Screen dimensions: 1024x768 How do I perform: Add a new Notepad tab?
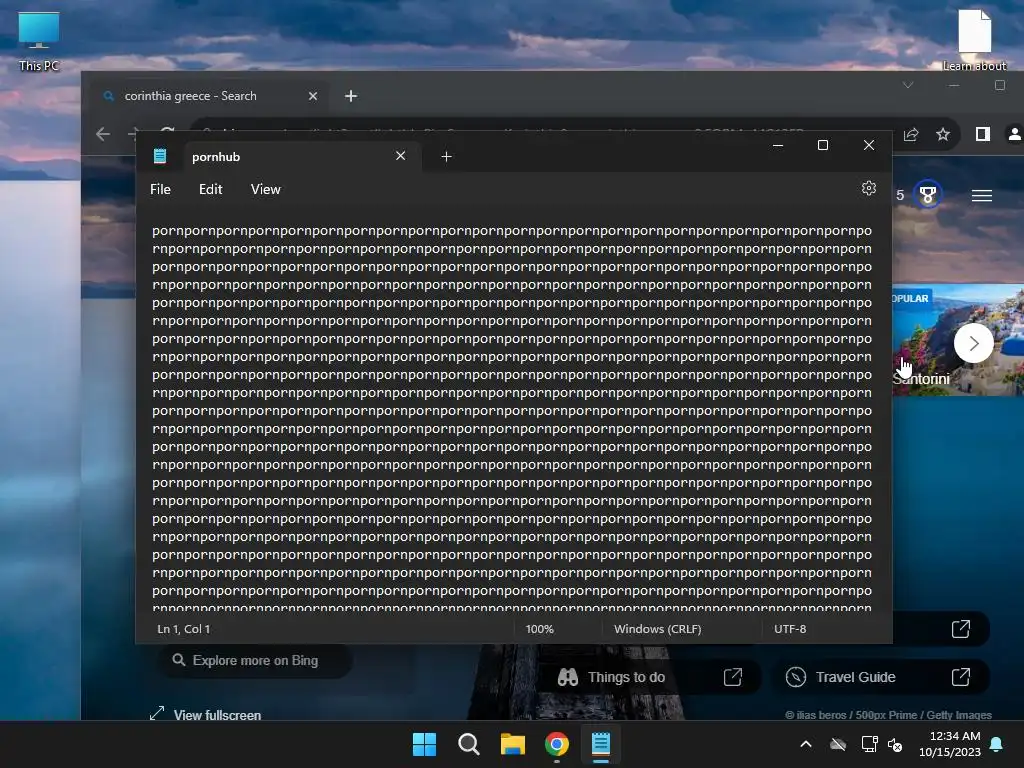pyautogui.click(x=446, y=157)
